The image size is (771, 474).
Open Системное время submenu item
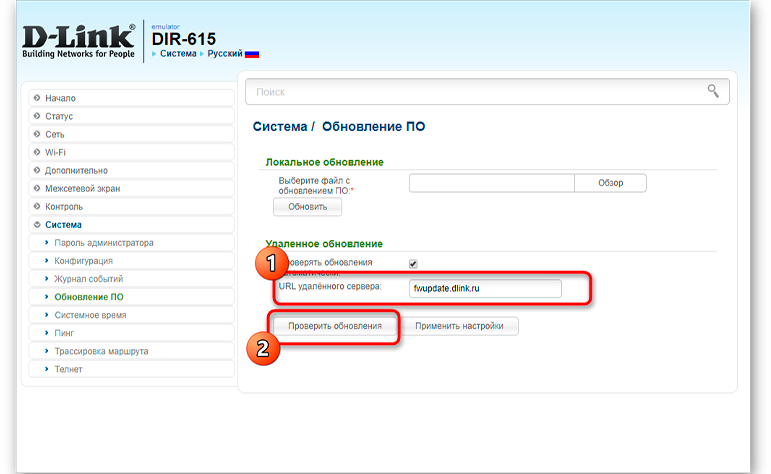131,315
